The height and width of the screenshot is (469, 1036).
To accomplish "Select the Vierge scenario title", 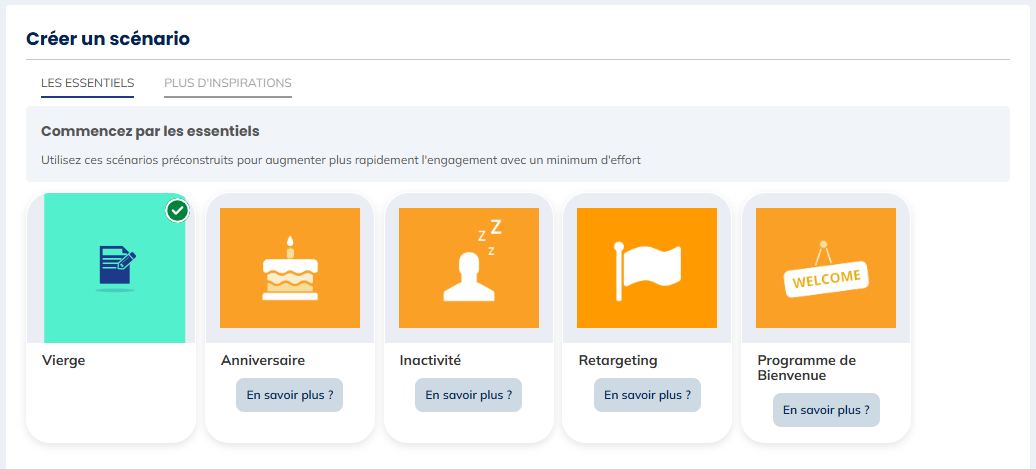I will pyautogui.click(x=64, y=360).
